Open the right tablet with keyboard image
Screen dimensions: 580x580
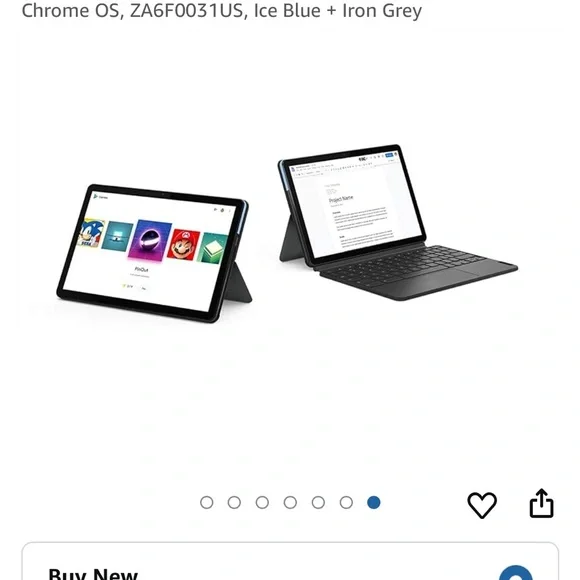[x=398, y=223]
